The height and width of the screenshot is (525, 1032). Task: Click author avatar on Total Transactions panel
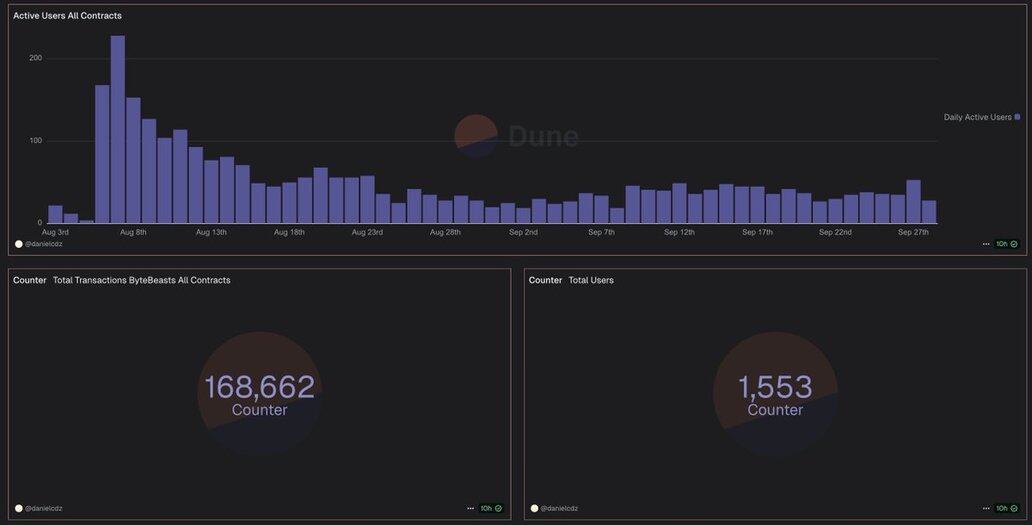[18, 509]
